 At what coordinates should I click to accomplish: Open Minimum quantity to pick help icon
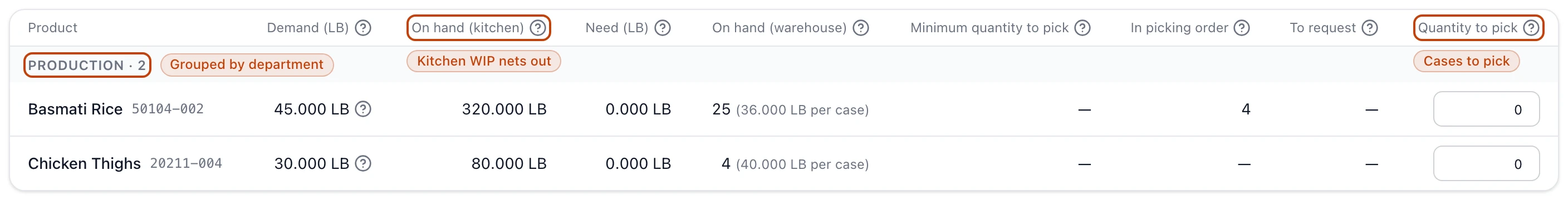[1082, 28]
